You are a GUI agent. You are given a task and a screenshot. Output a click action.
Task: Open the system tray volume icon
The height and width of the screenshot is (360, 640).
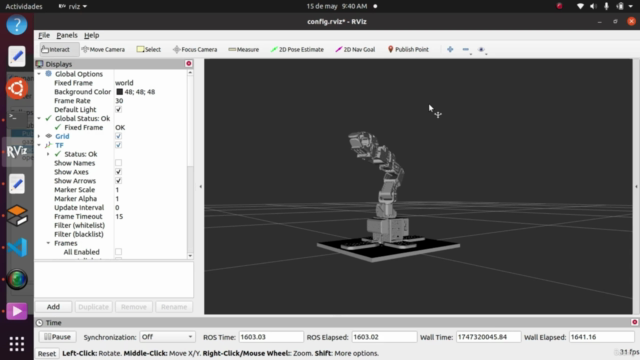pyautogui.click(x=593, y=6)
